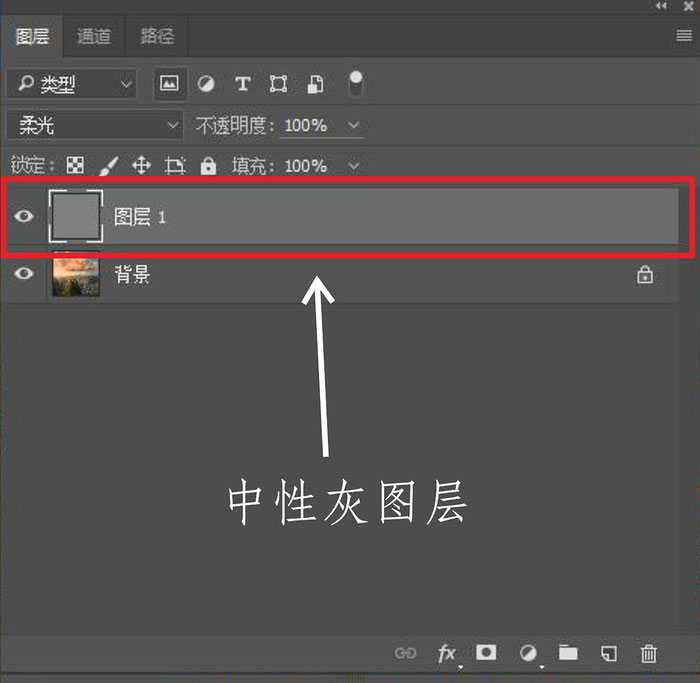Open the 类型 filter type dropdown
Viewport: 700px width, 683px height.
(71, 84)
